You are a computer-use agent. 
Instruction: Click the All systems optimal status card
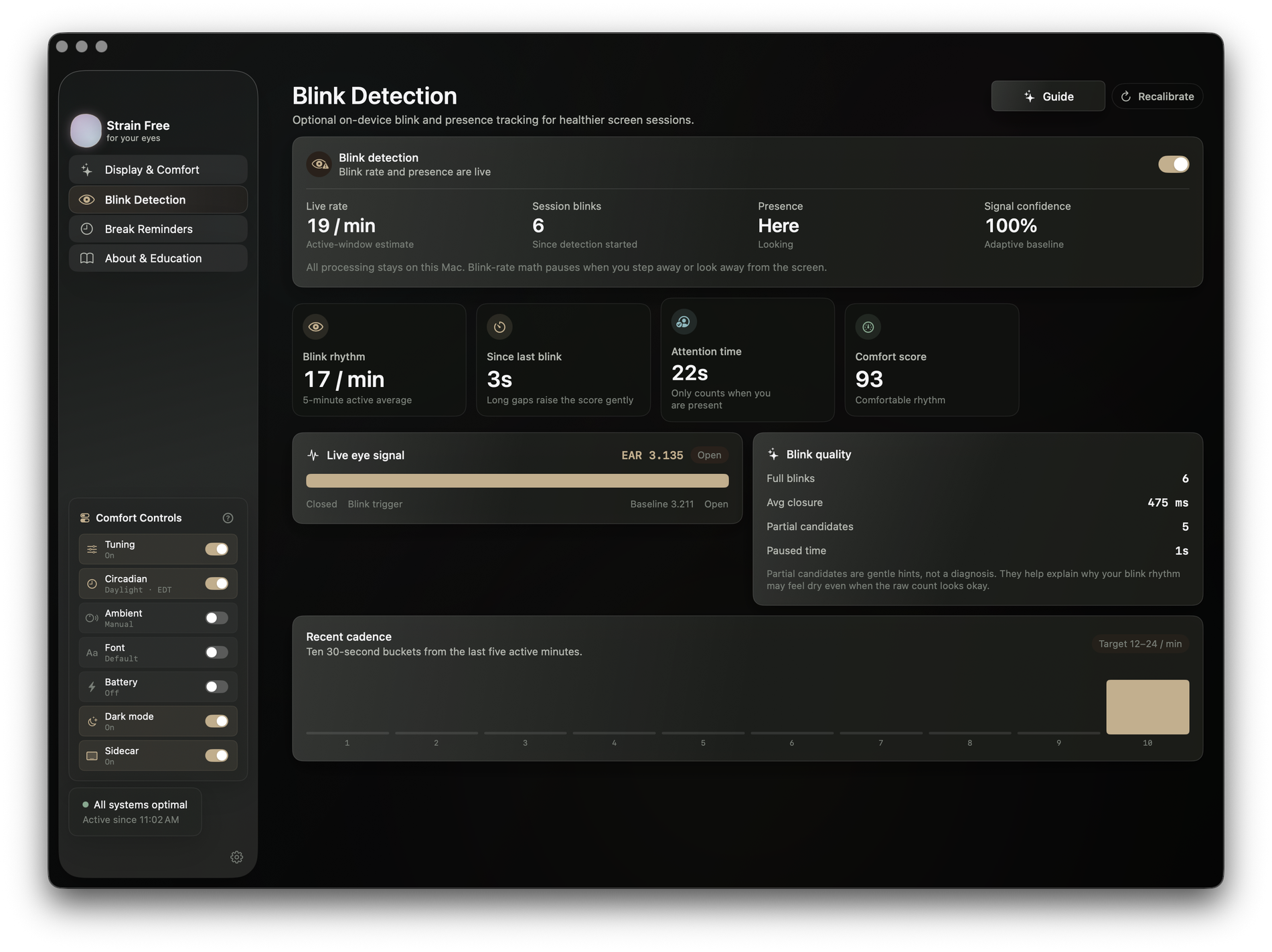(135, 812)
